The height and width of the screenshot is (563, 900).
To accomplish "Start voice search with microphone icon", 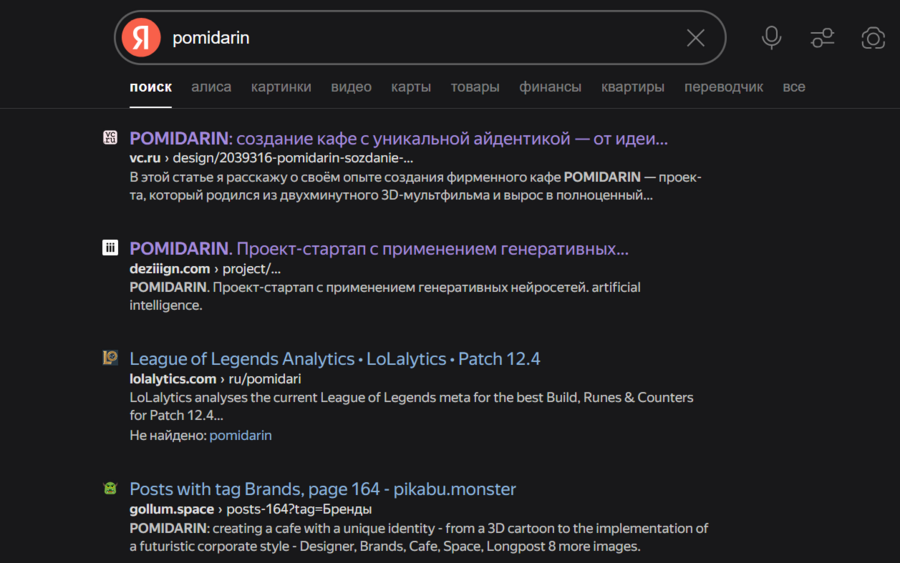I will [x=771, y=38].
